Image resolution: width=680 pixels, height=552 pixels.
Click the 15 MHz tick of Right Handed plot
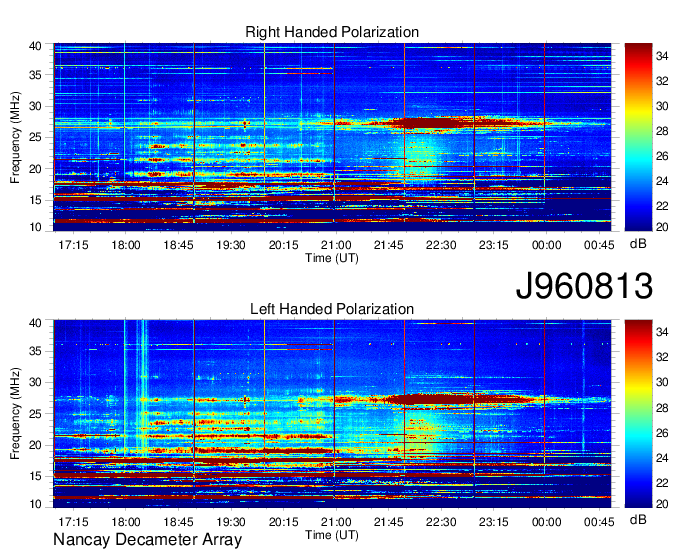36,200
